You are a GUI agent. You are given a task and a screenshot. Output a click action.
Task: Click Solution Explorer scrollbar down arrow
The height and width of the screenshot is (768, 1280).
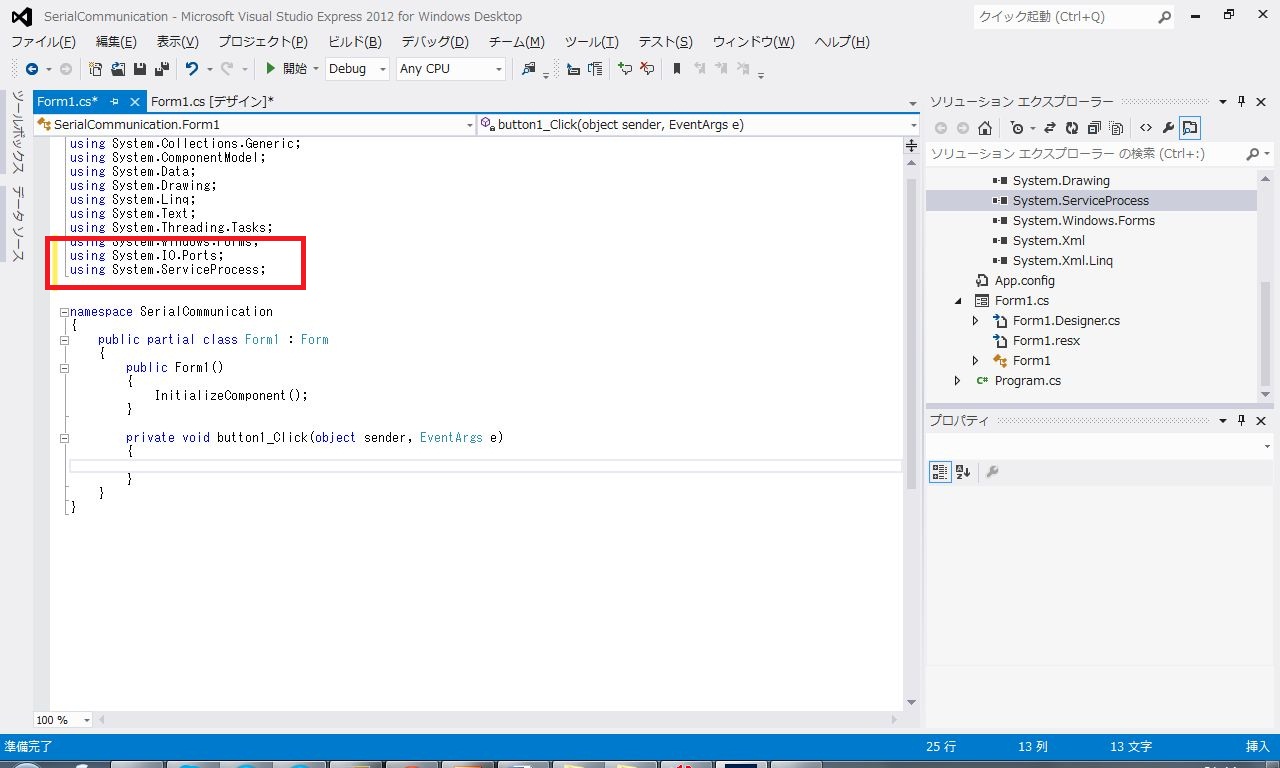click(1266, 397)
